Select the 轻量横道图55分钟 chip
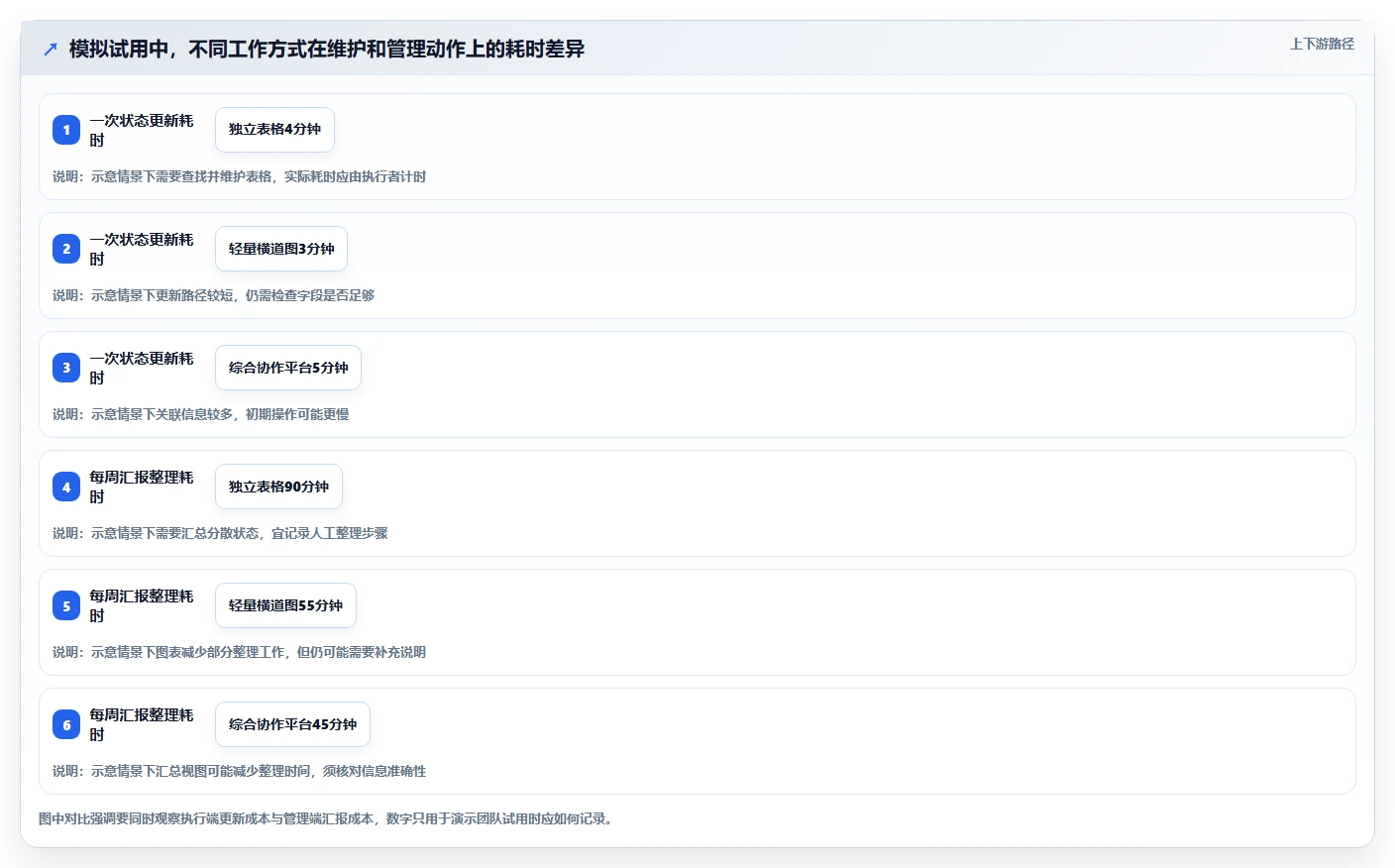Viewport: 1395px width, 868px height. coord(285,605)
